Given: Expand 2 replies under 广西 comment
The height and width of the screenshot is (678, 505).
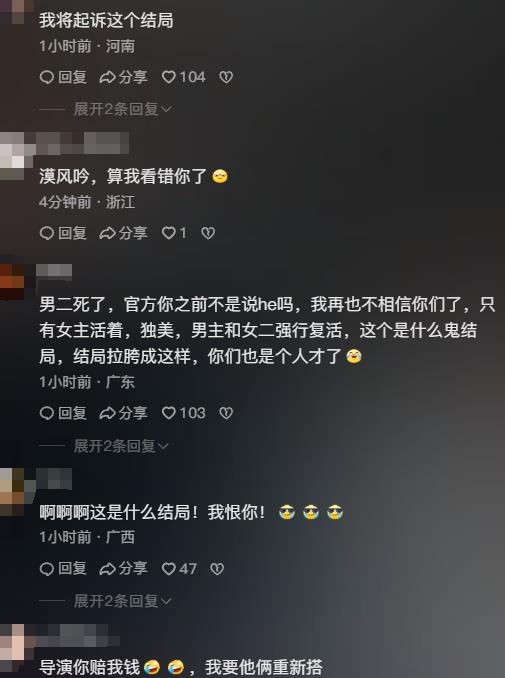Looking at the screenshot, I should point(123,601).
